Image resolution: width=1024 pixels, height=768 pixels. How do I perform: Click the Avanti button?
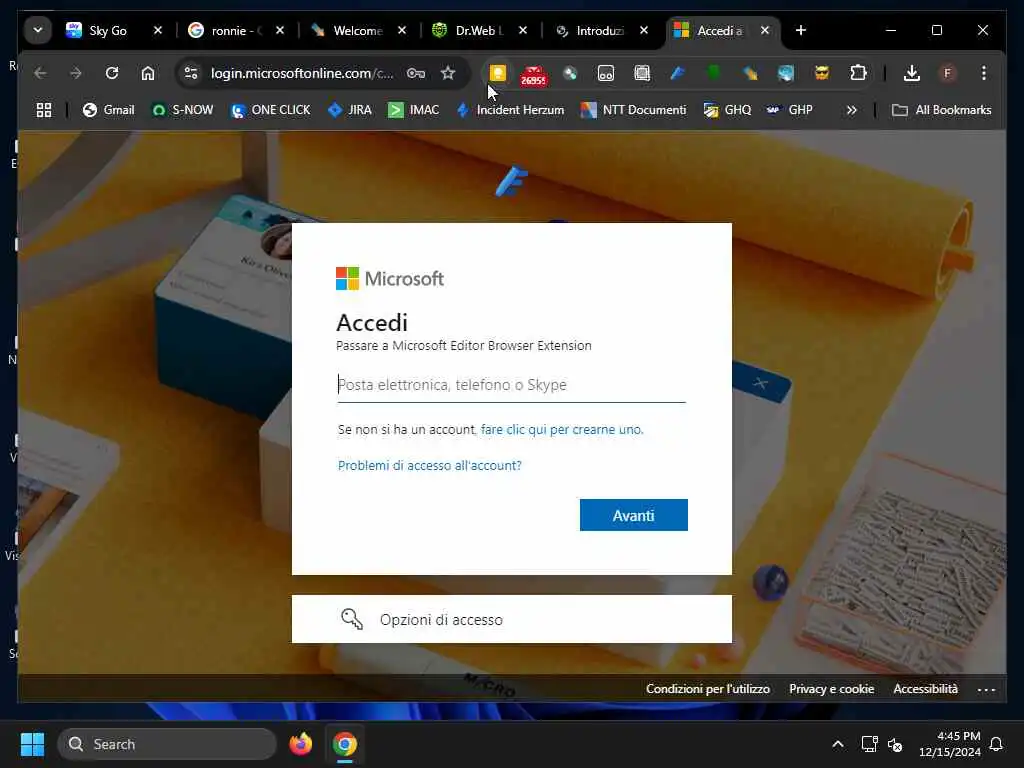tap(633, 515)
